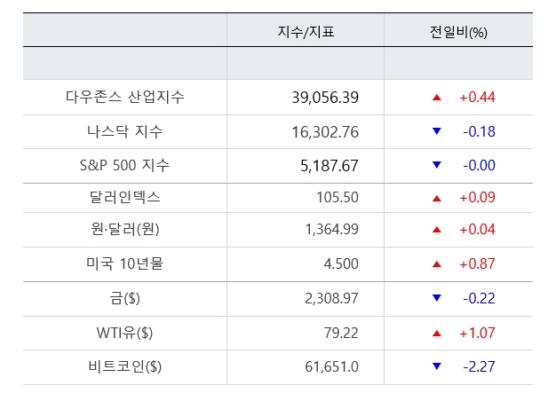Click the Bitcoin change value -2.27
Screen dimensions: 540x393
(479, 367)
